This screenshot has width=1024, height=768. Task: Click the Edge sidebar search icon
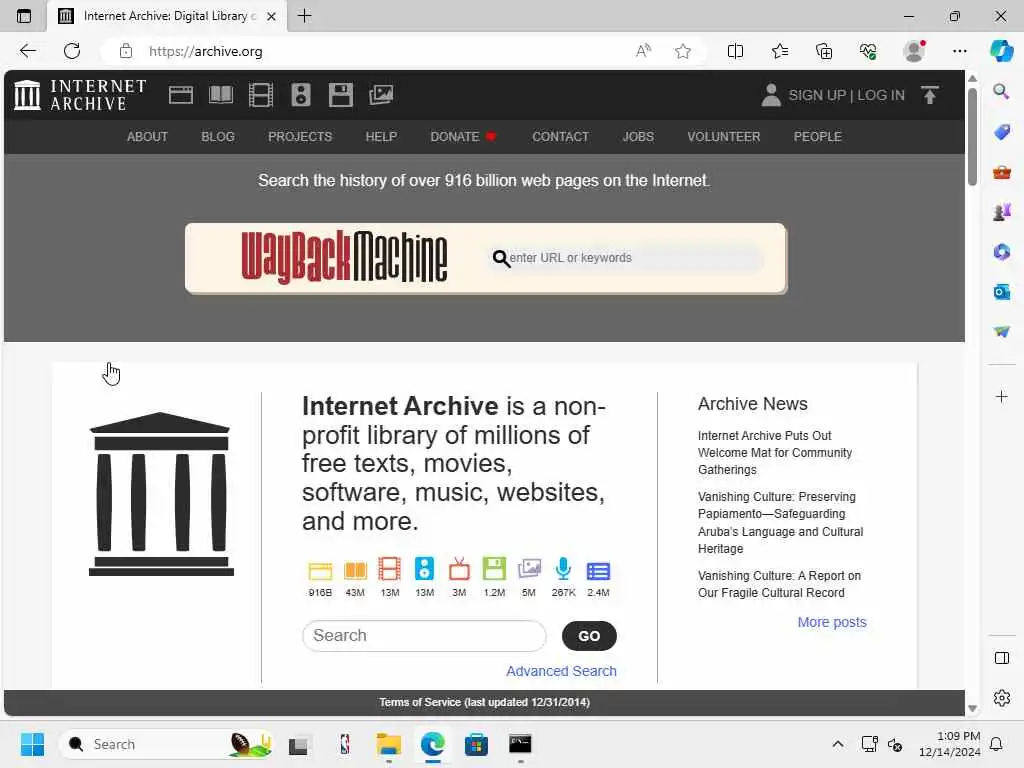pos(1001,91)
